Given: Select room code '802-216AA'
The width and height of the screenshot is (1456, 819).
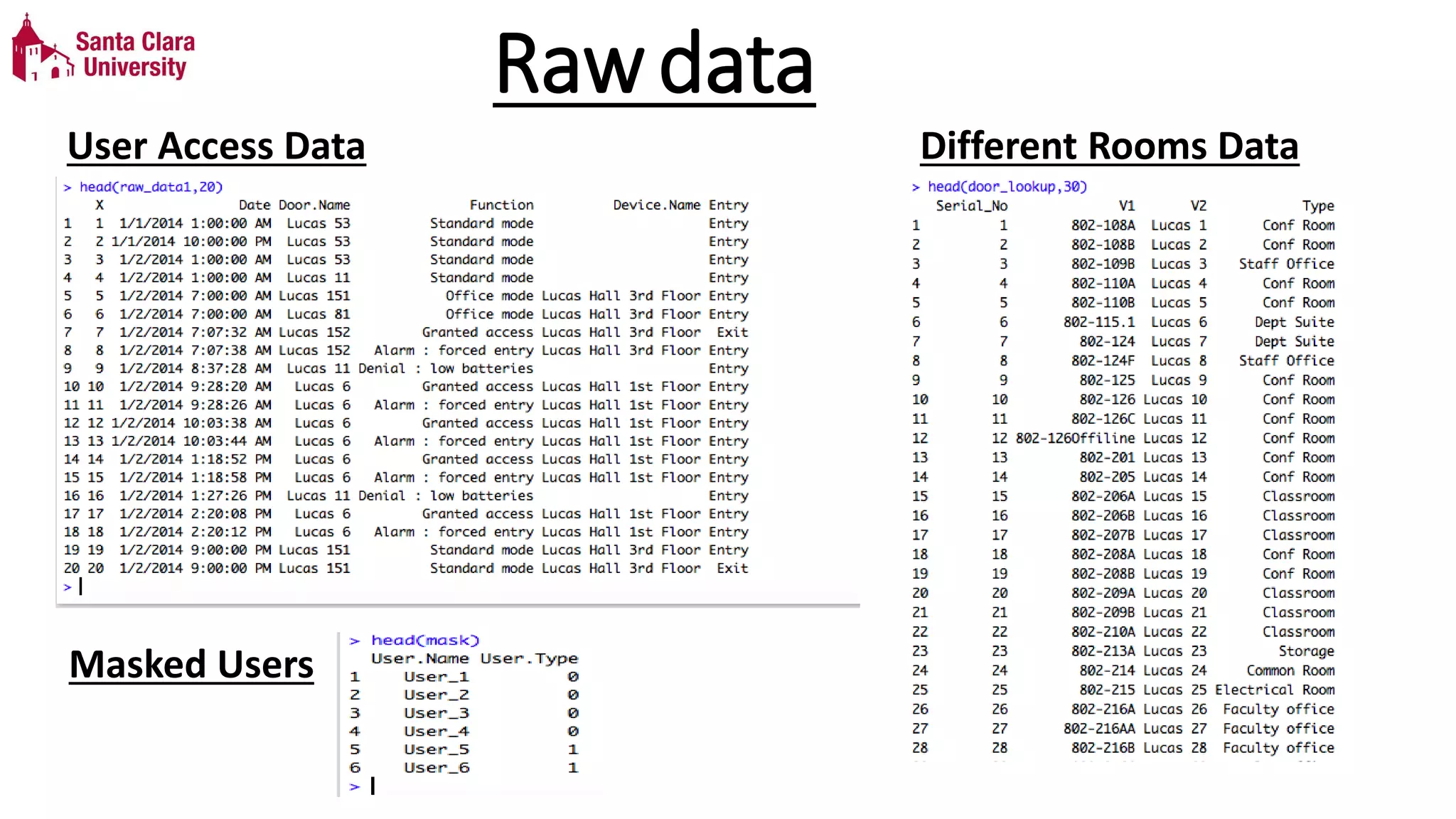Looking at the screenshot, I should pos(1100,729).
